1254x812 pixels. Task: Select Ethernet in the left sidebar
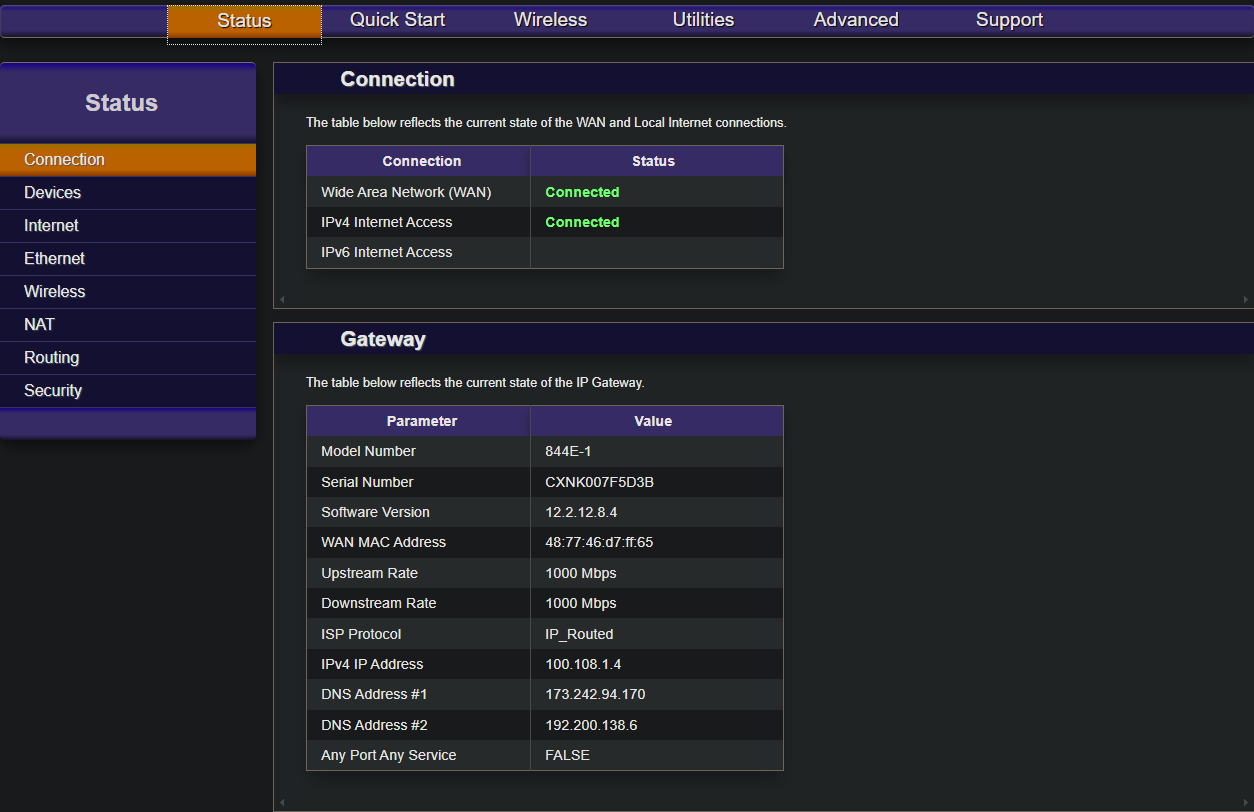coord(55,259)
